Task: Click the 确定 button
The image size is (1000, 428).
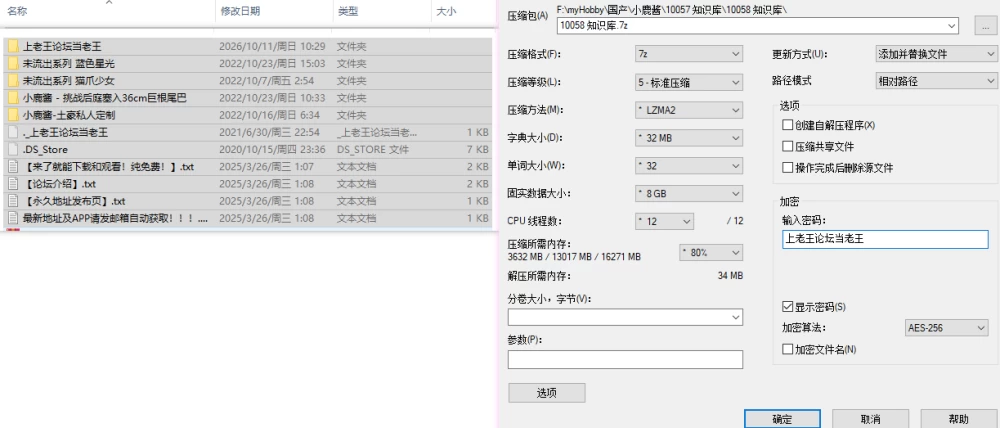Action: point(782,419)
